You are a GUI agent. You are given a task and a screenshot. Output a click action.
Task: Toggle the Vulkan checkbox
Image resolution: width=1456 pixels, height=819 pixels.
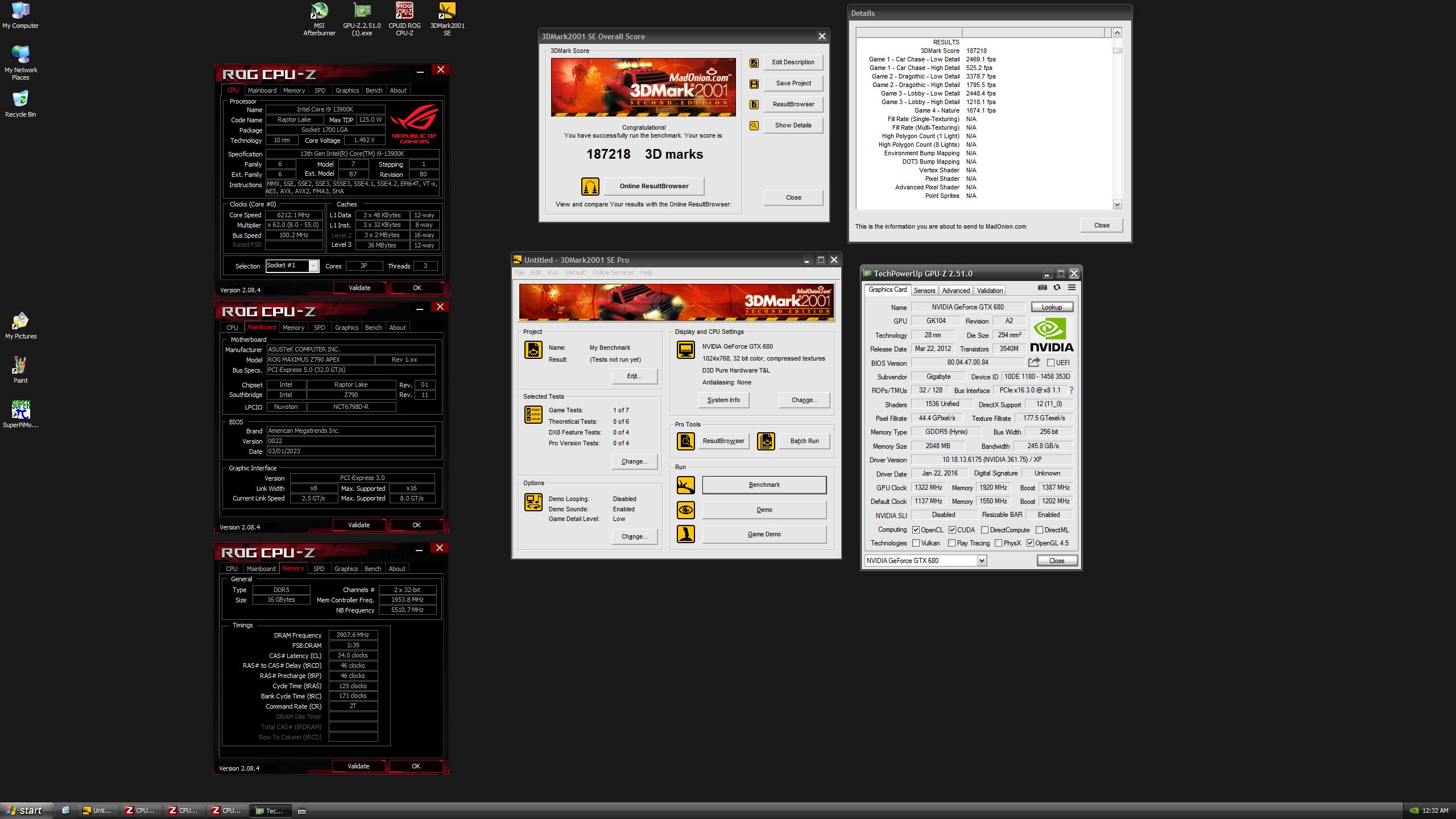916,543
